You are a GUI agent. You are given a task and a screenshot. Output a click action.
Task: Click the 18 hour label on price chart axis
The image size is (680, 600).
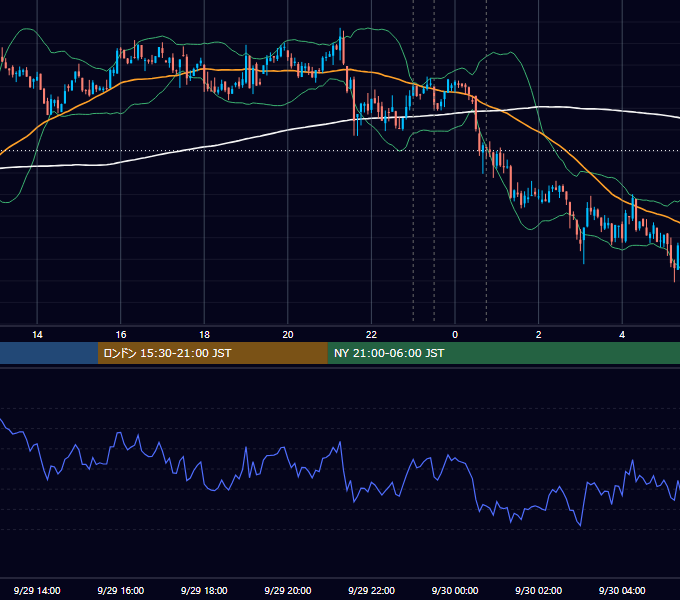click(204, 335)
